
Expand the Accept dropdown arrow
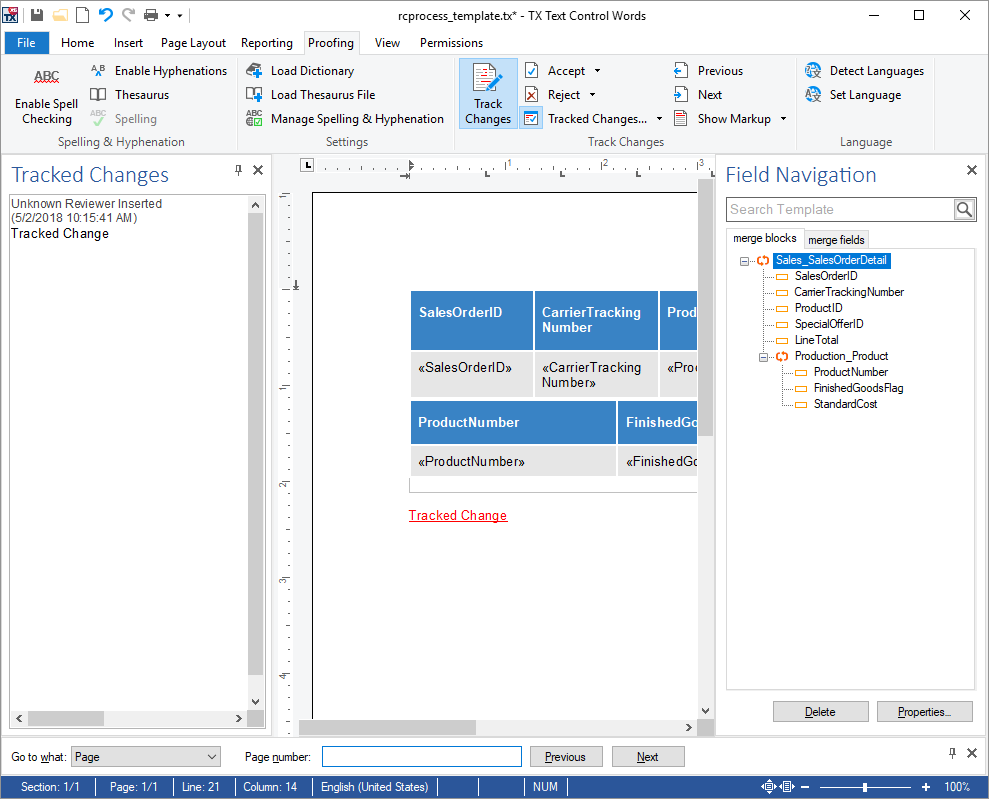(x=598, y=71)
